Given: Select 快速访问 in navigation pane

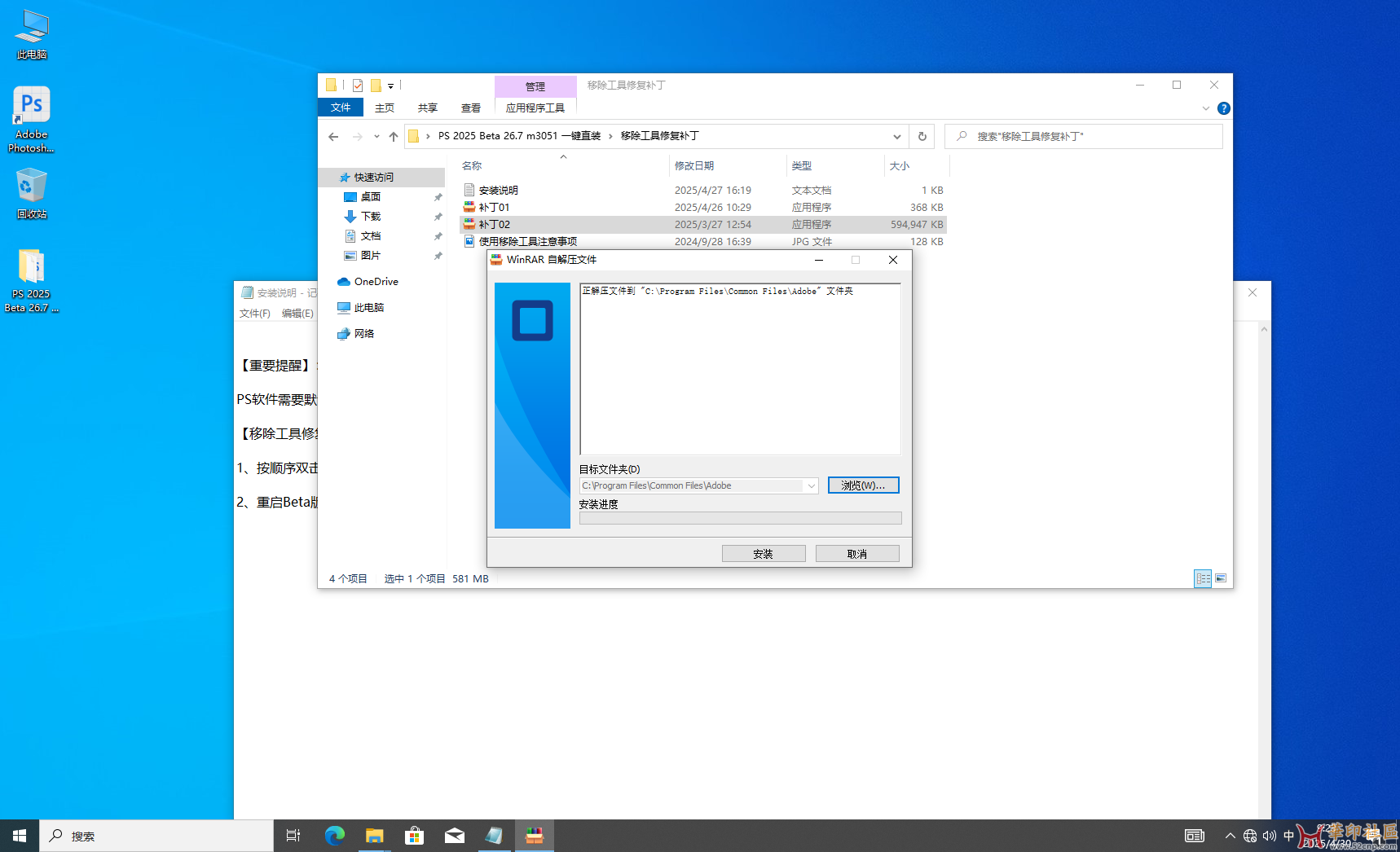Looking at the screenshot, I should pyautogui.click(x=381, y=178).
